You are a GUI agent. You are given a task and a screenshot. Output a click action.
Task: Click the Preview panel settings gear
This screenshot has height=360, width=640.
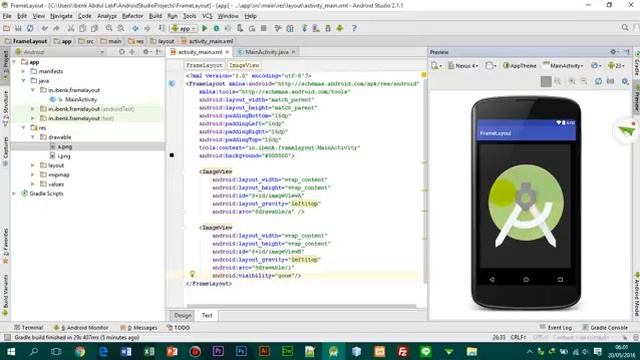pyautogui.click(x=613, y=52)
